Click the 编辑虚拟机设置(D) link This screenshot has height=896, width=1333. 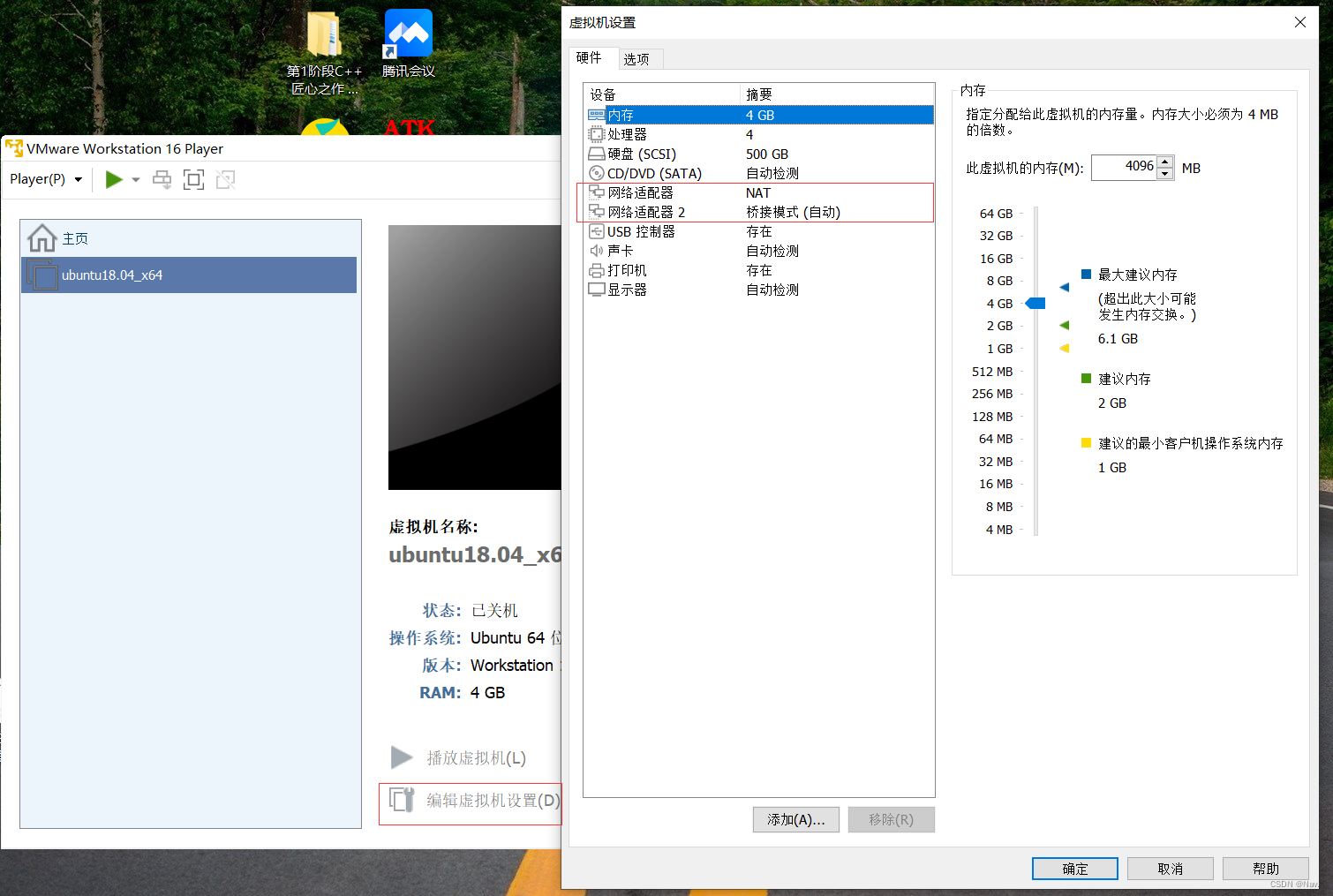pyautogui.click(x=493, y=800)
